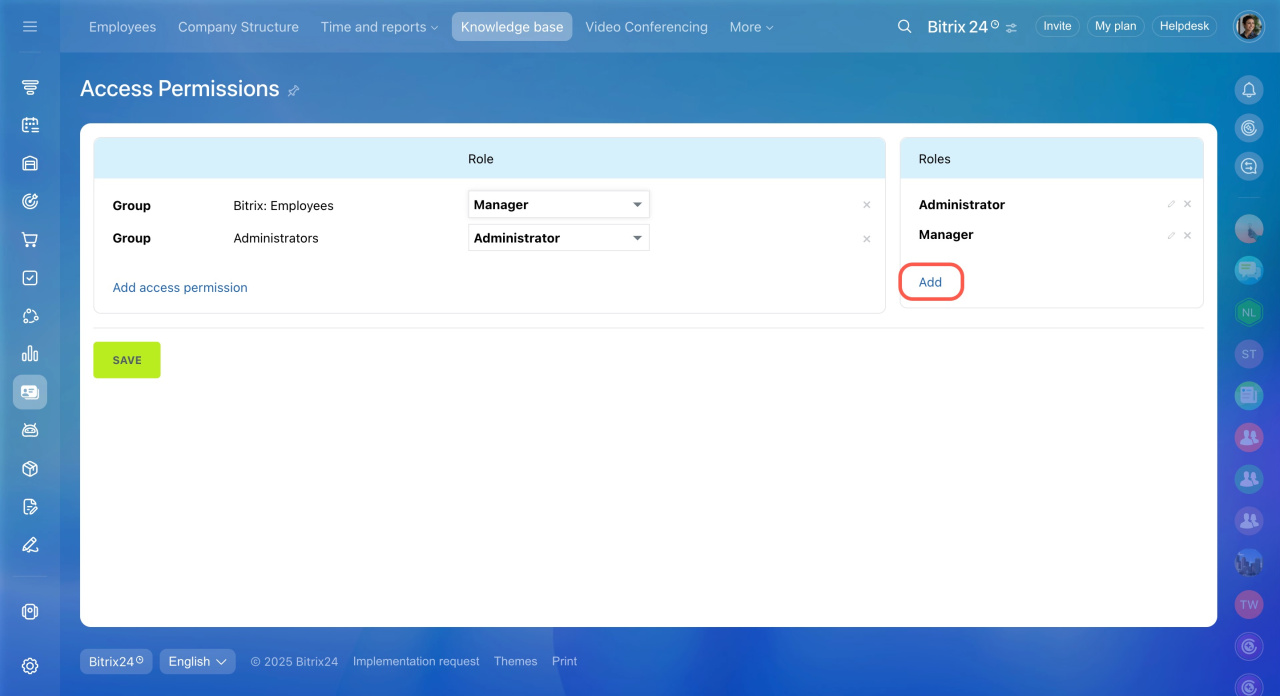This screenshot has height=696, width=1280.
Task: Delete the Manager role
Action: 1187,236
